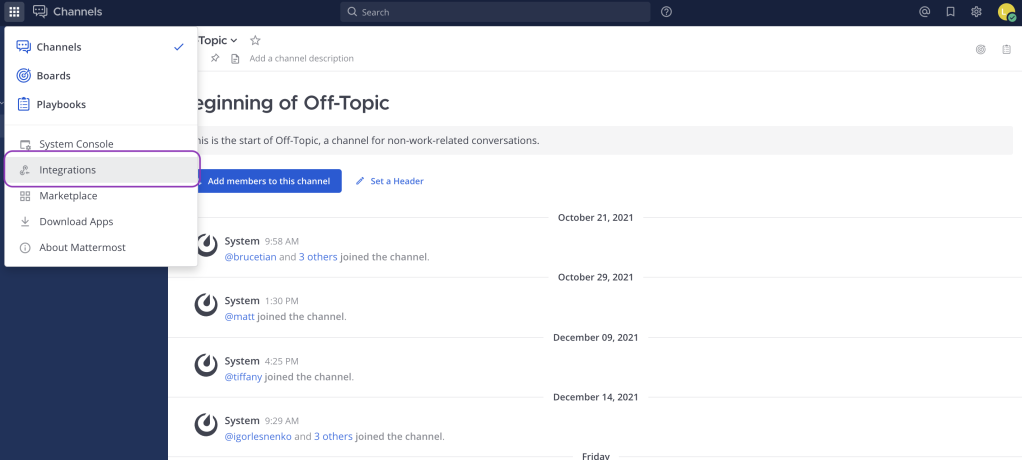Screen dimensions: 1022x460
Task: Select Channels in the product menu
Action: (x=101, y=47)
